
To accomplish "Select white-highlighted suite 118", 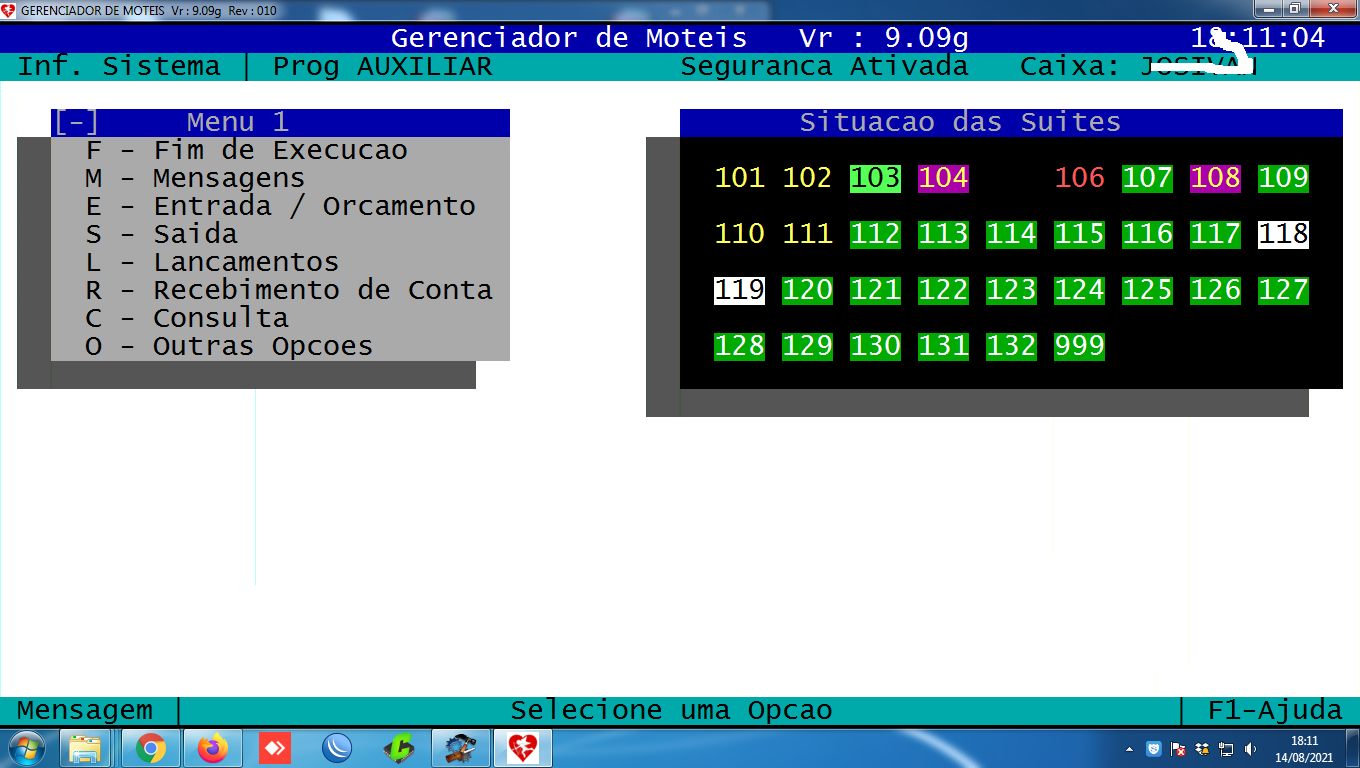I will pos(1283,234).
